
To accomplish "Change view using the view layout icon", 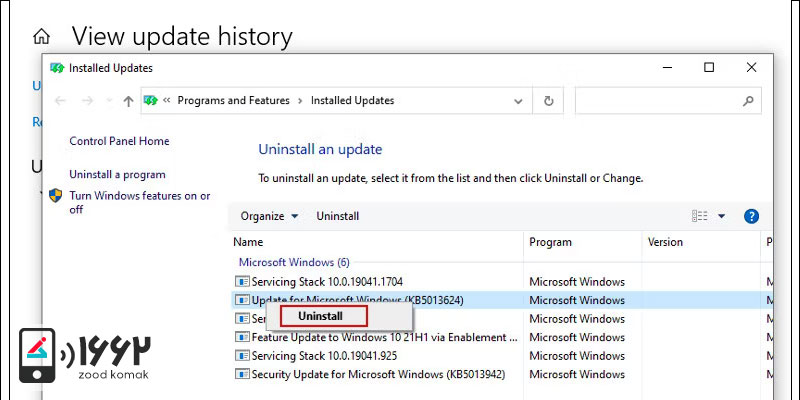I will (x=699, y=216).
